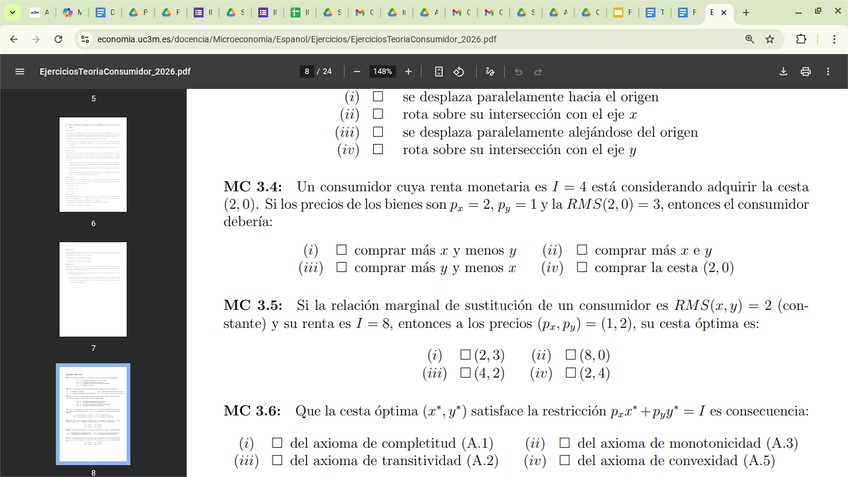
Task: Open the tab search dropdown
Action: click(12, 12)
